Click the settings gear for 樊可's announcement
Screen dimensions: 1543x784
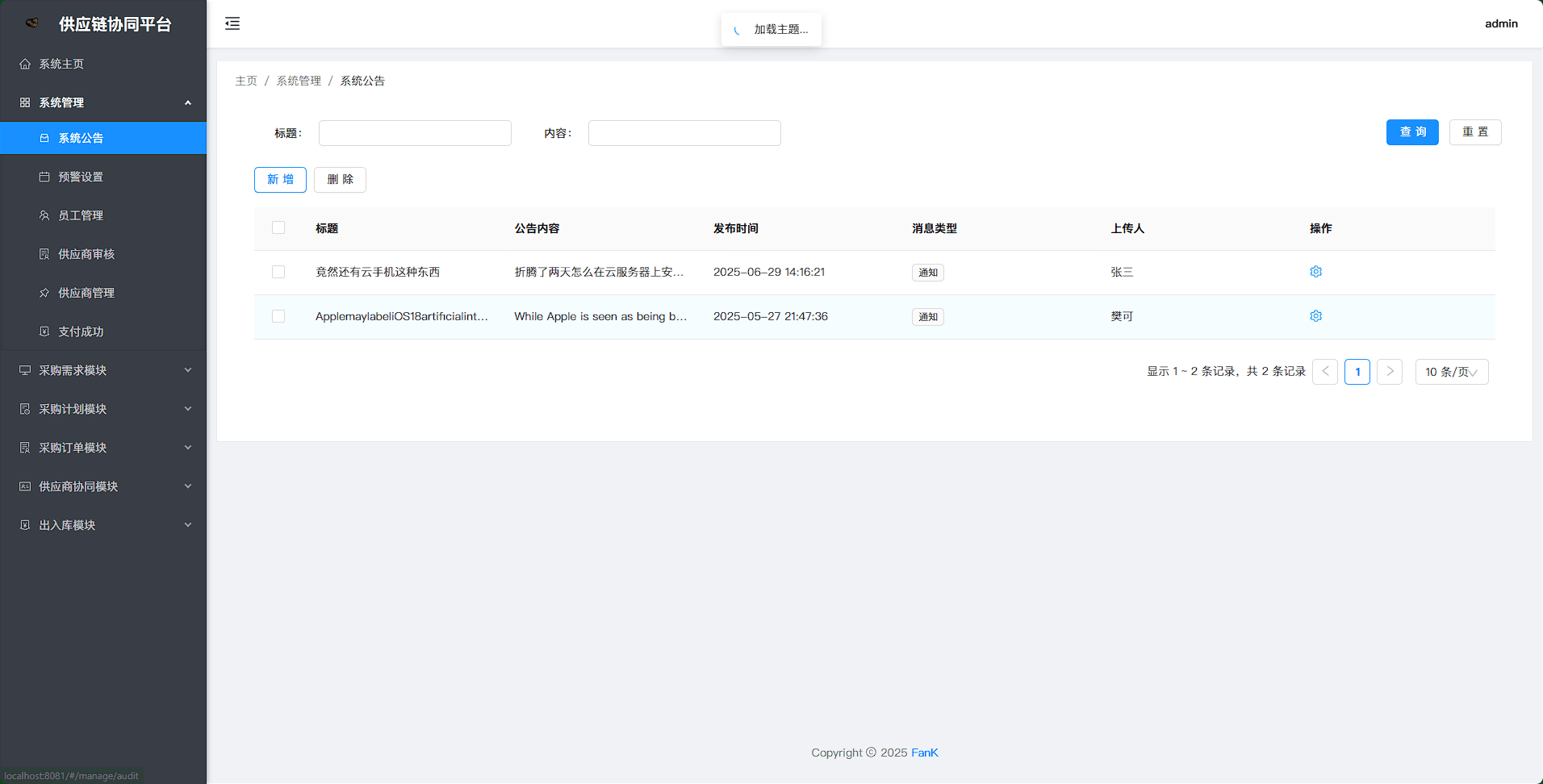point(1315,316)
